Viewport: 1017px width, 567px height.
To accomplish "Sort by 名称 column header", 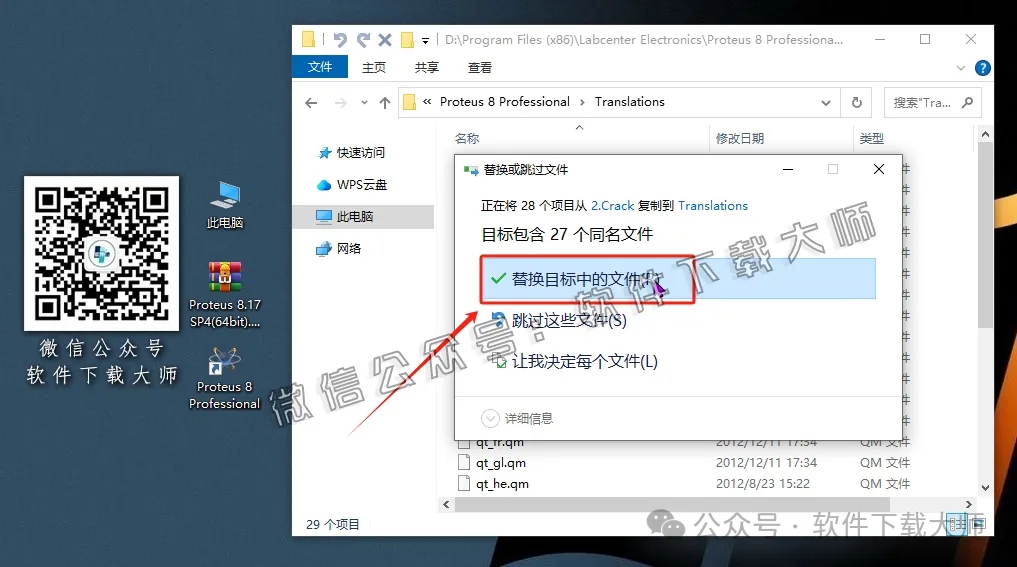I will click(x=467, y=138).
